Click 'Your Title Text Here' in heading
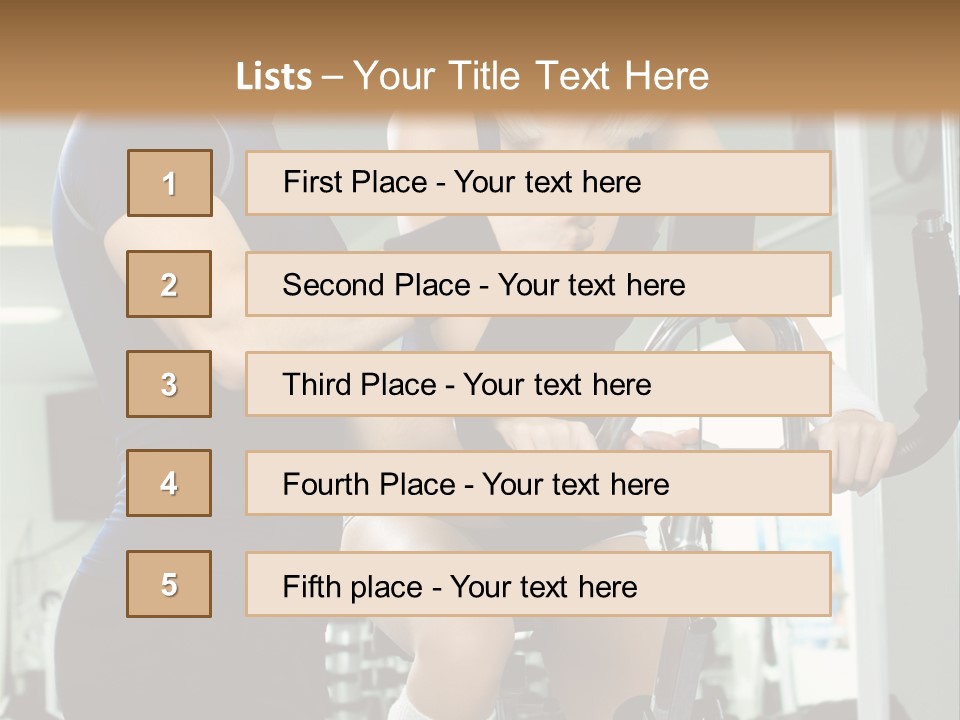Screen dimensions: 960x720 [531, 76]
